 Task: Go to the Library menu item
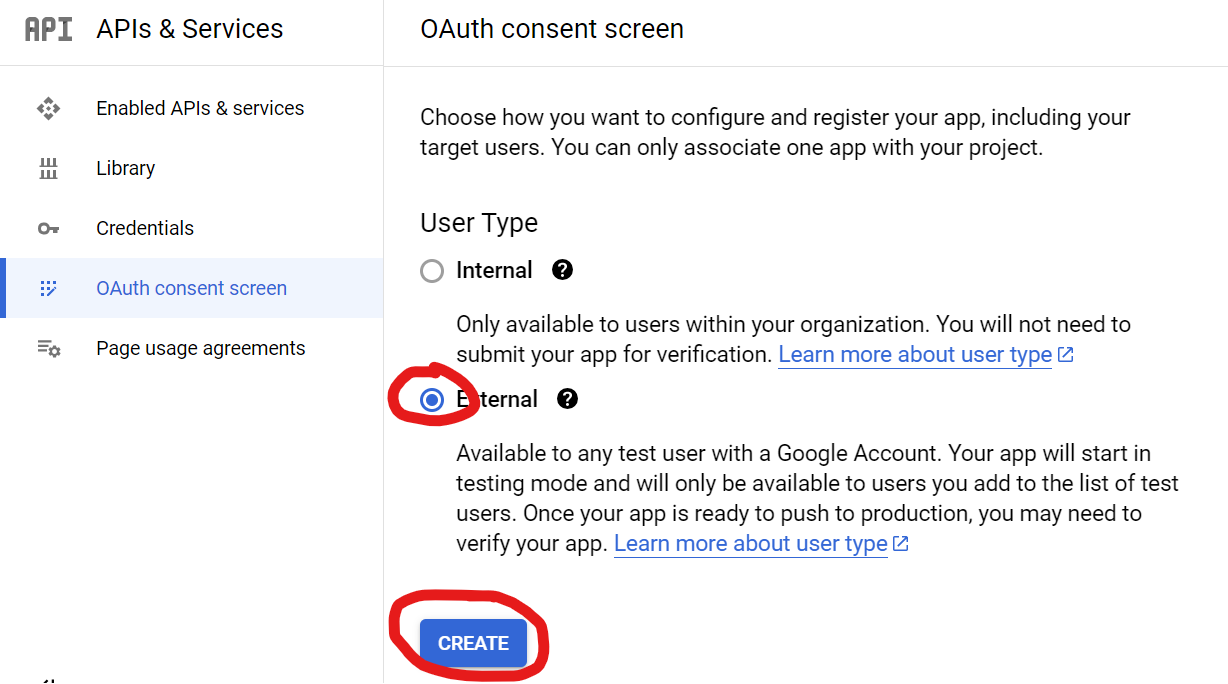coord(192,168)
